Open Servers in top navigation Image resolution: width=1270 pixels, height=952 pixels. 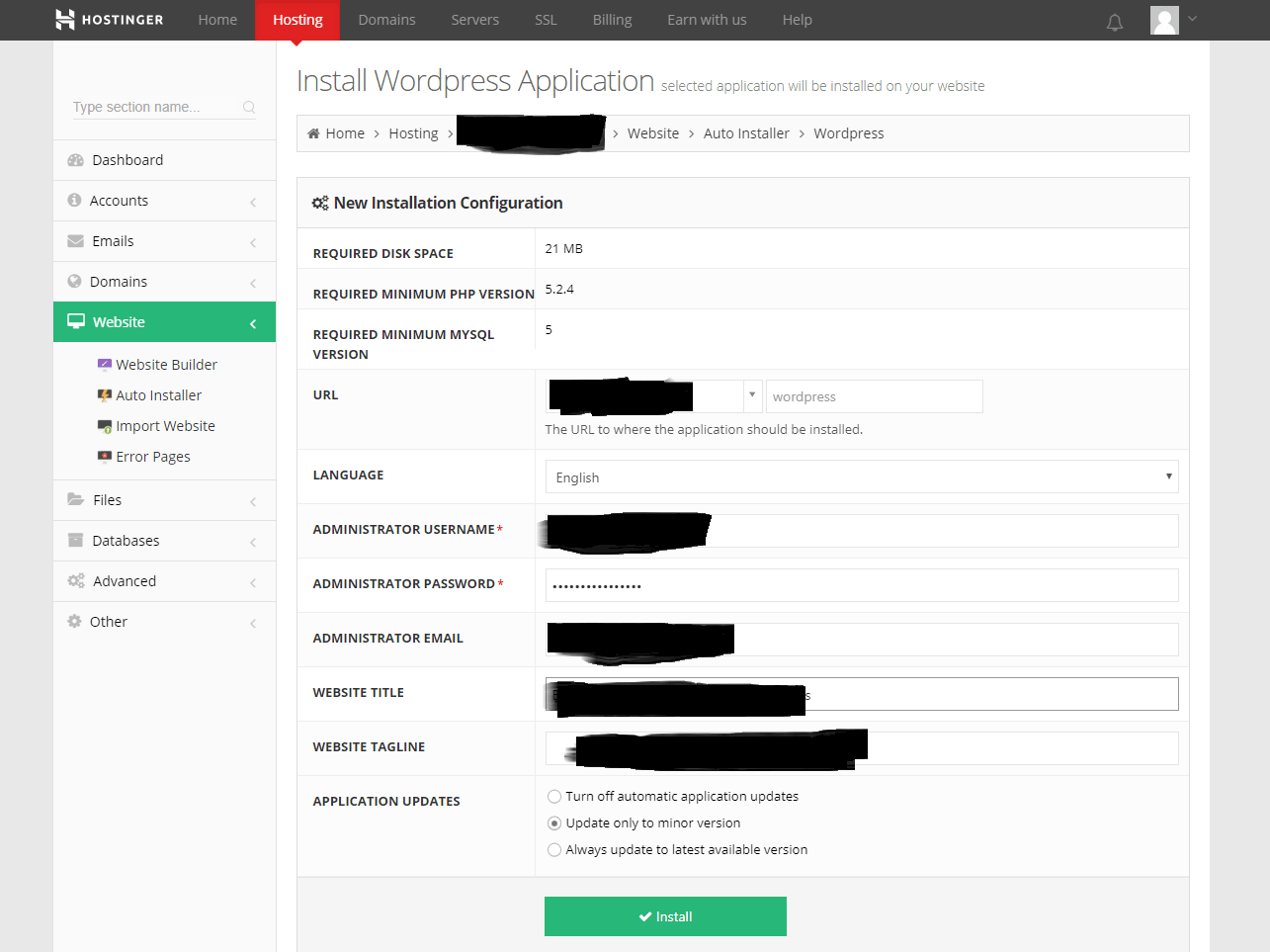[x=475, y=20]
